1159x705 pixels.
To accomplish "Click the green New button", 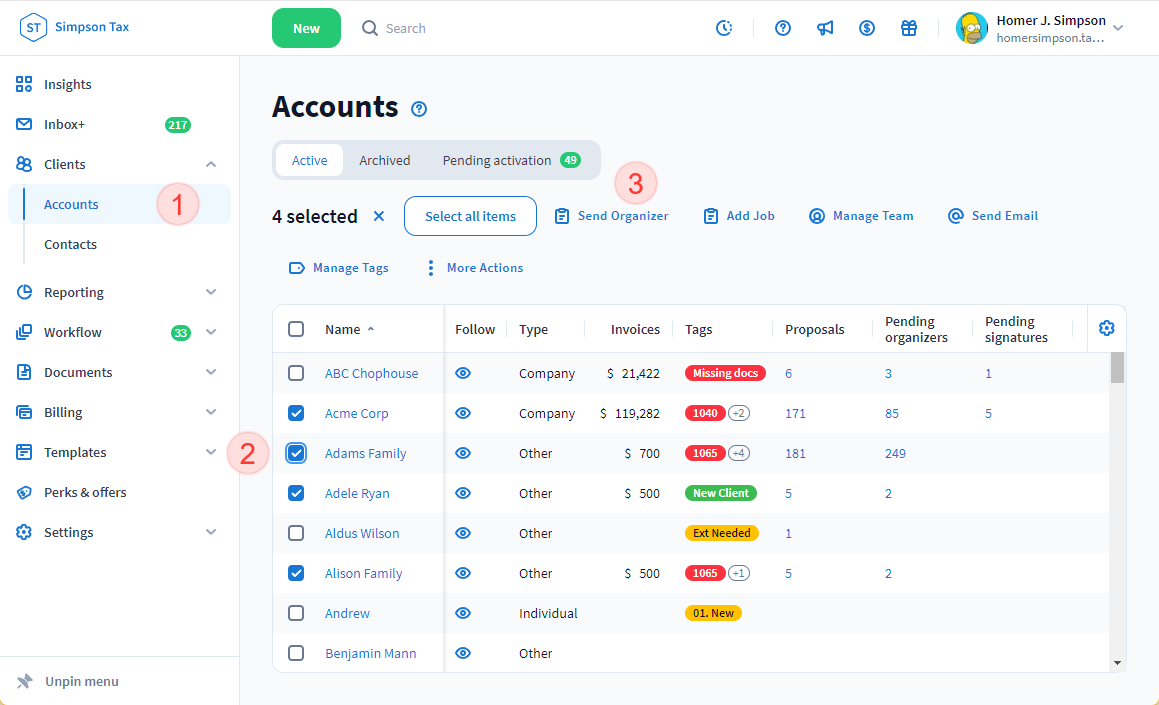I will [x=306, y=28].
